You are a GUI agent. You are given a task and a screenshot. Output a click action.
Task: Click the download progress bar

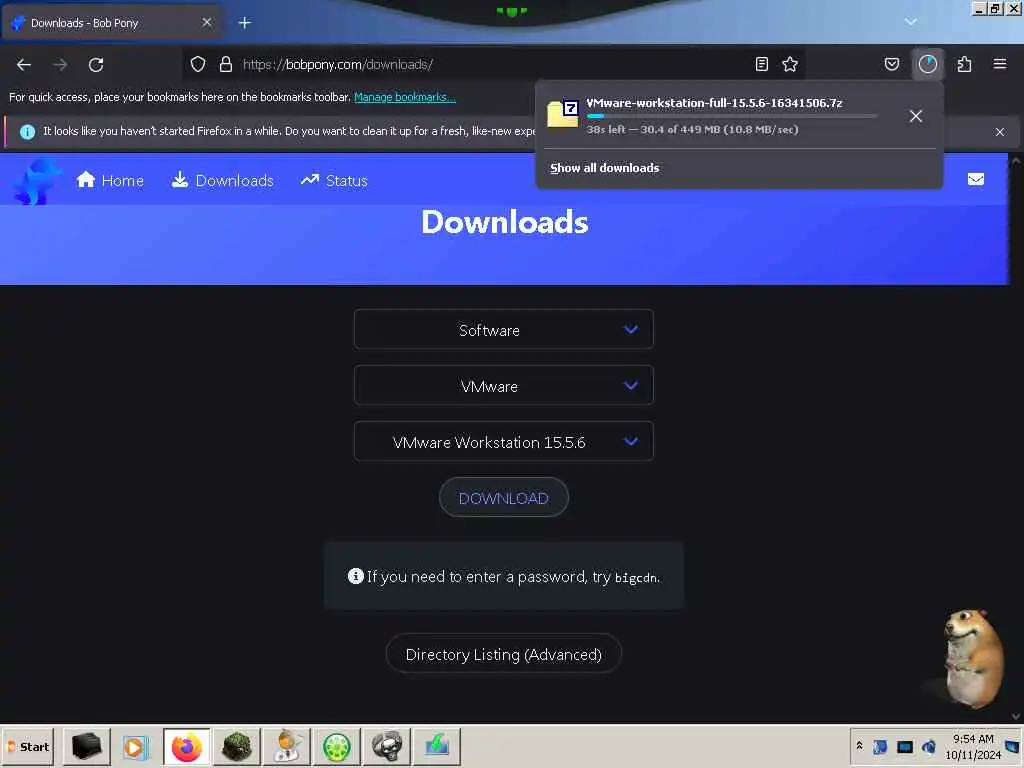731,116
